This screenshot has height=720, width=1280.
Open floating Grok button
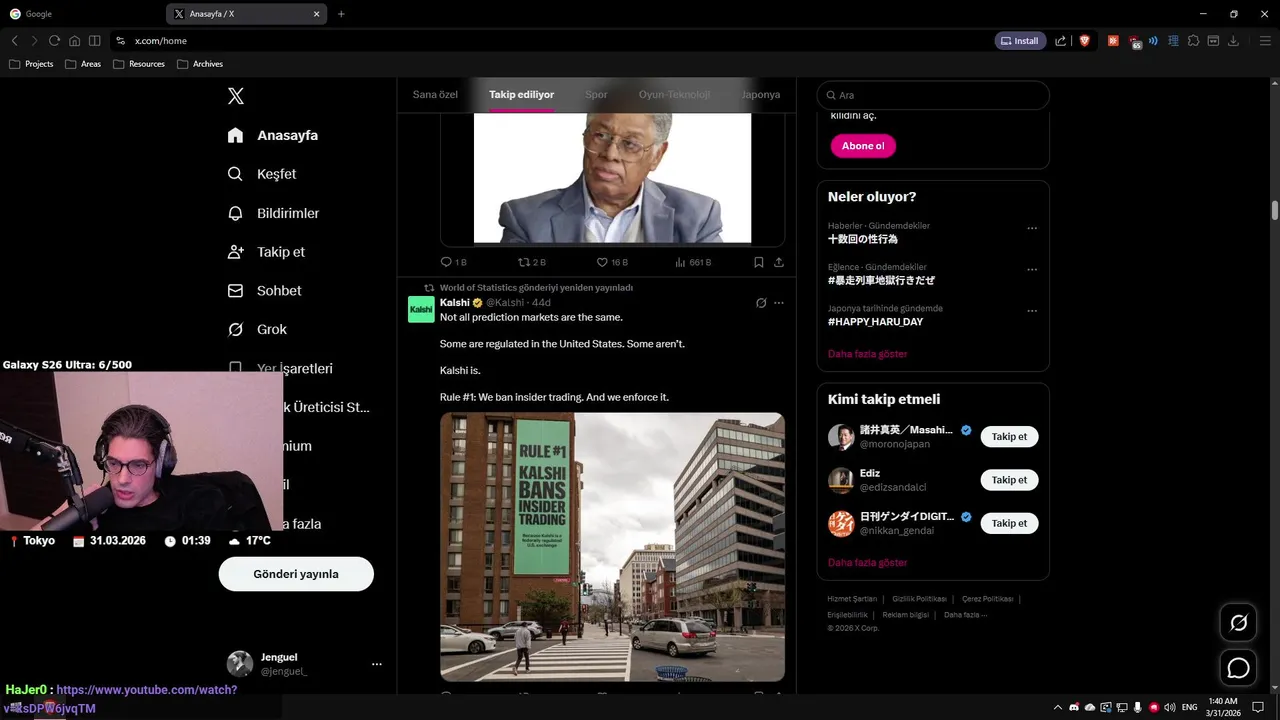[1238, 623]
